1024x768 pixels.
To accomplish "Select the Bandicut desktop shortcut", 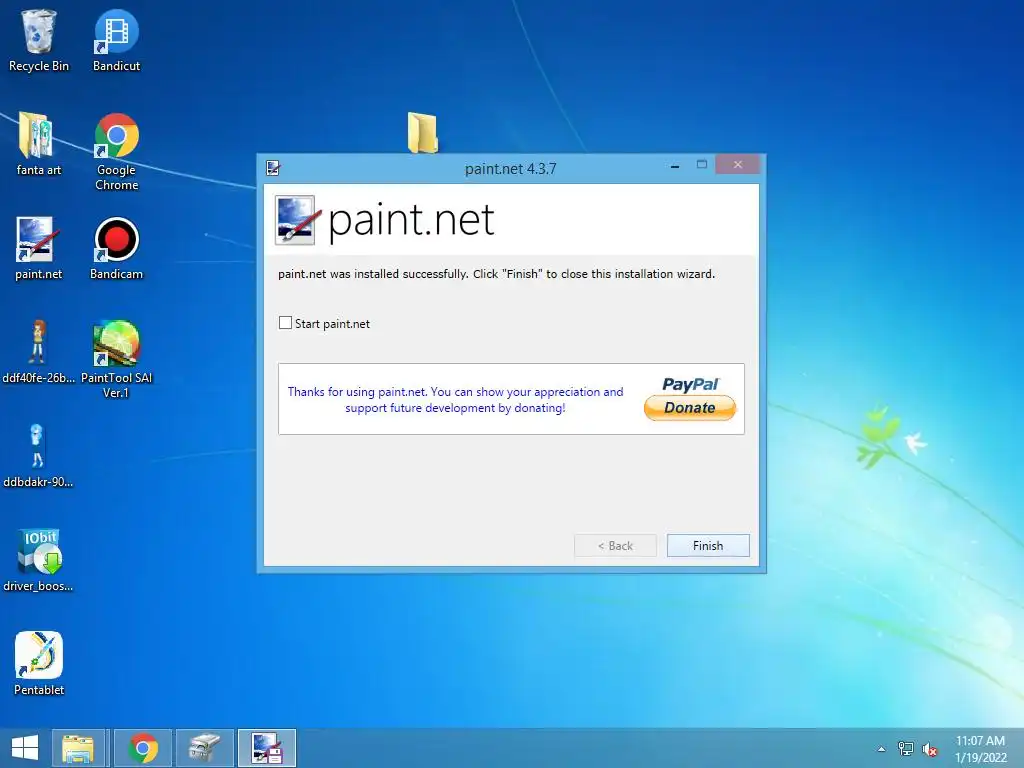I will tap(116, 40).
